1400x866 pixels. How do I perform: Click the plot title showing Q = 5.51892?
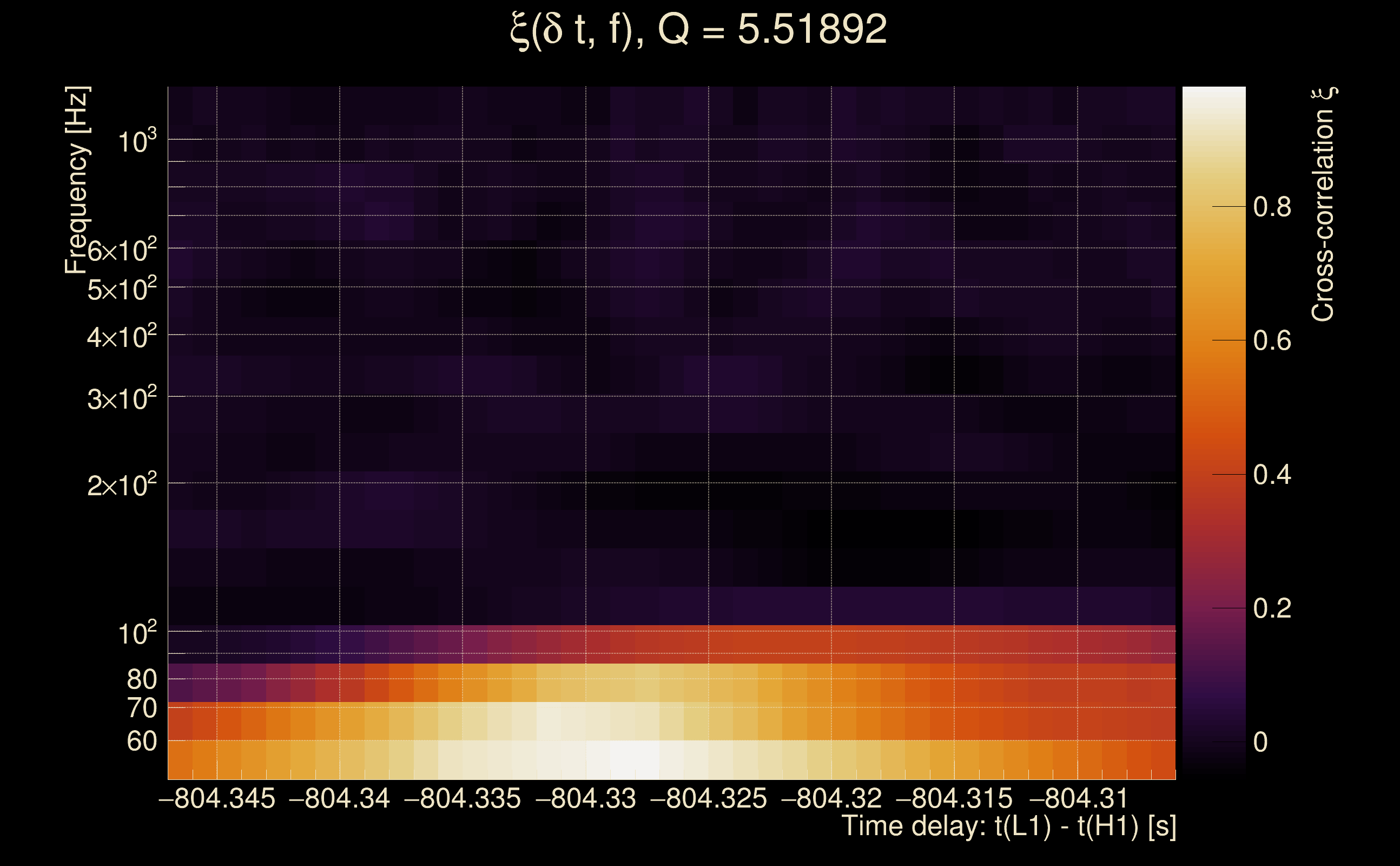(698, 30)
